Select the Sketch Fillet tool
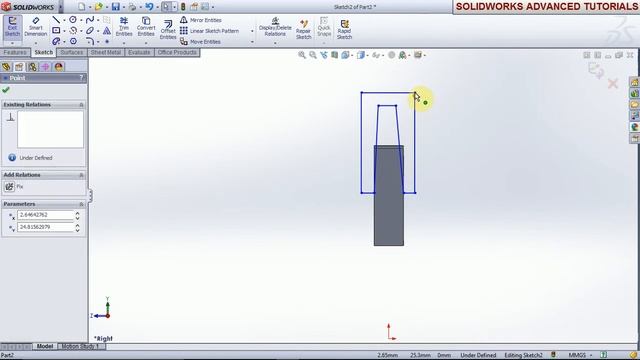The image size is (640, 360). pyautogui.click(x=90, y=41)
